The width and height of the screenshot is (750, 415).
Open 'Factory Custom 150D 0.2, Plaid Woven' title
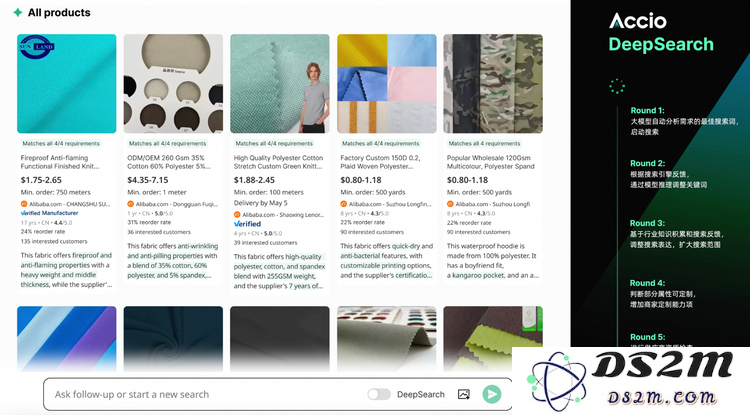[x=380, y=162]
